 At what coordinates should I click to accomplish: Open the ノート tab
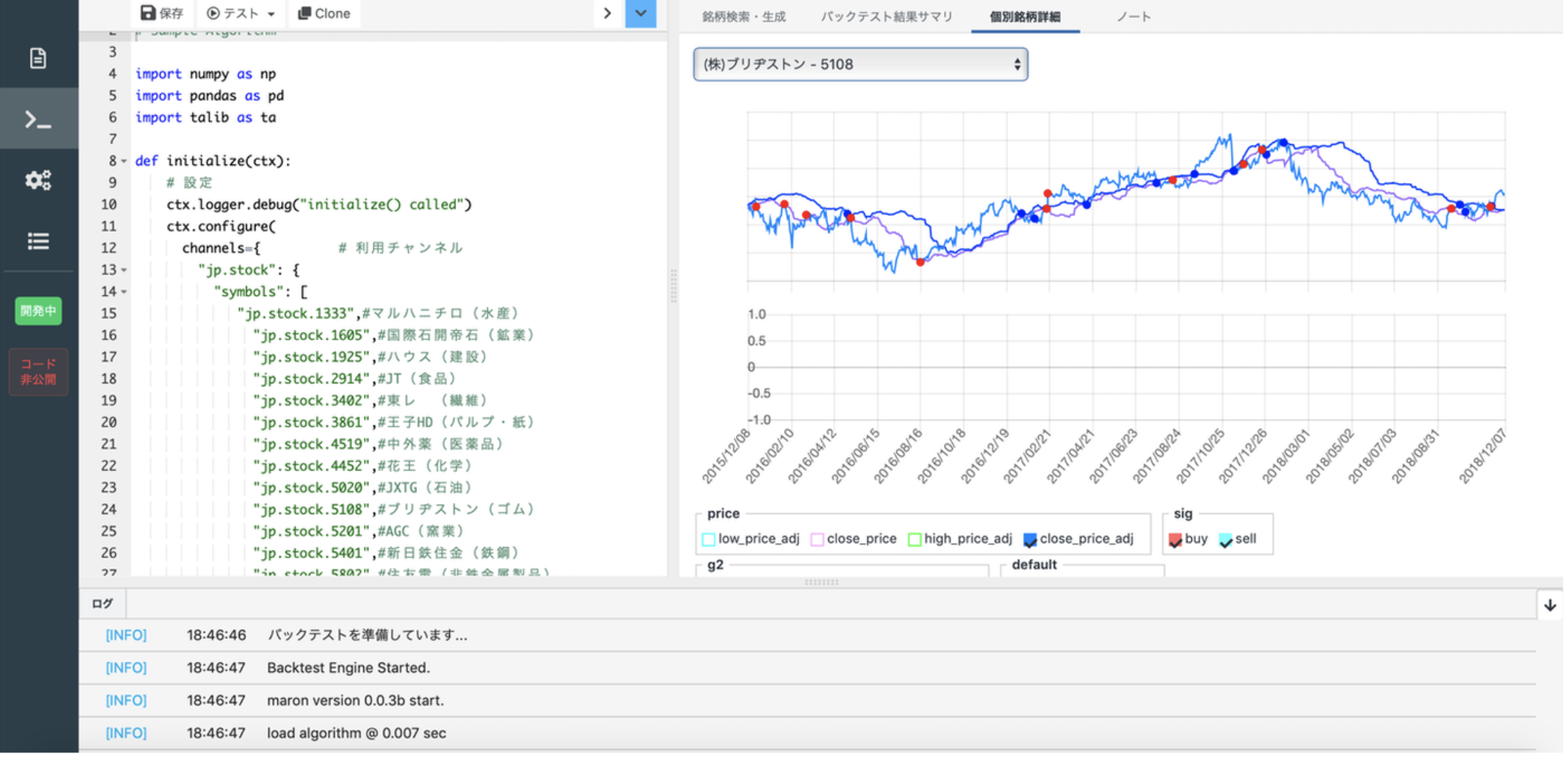point(1134,16)
